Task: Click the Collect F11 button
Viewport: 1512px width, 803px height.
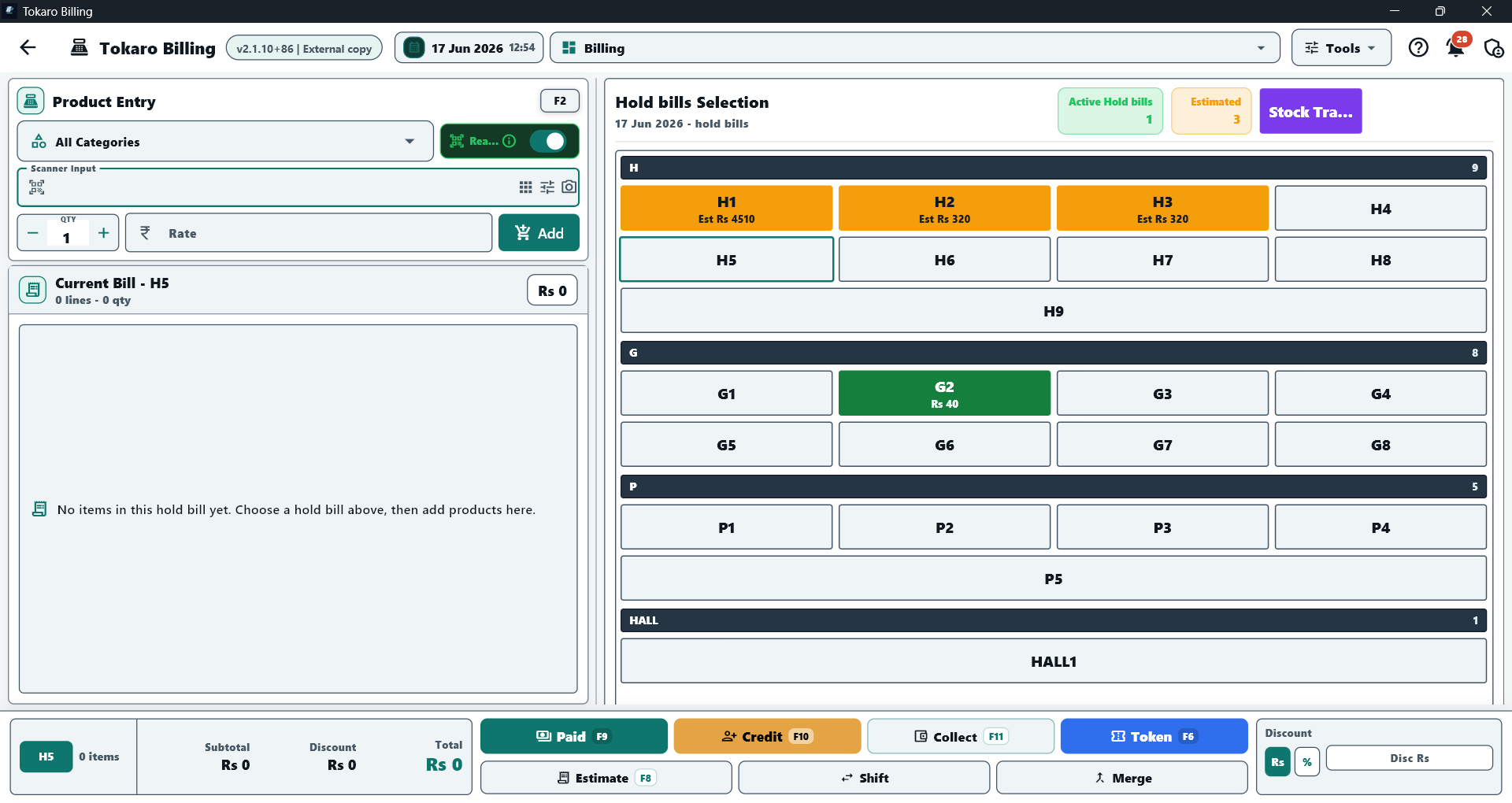Action: pos(961,737)
